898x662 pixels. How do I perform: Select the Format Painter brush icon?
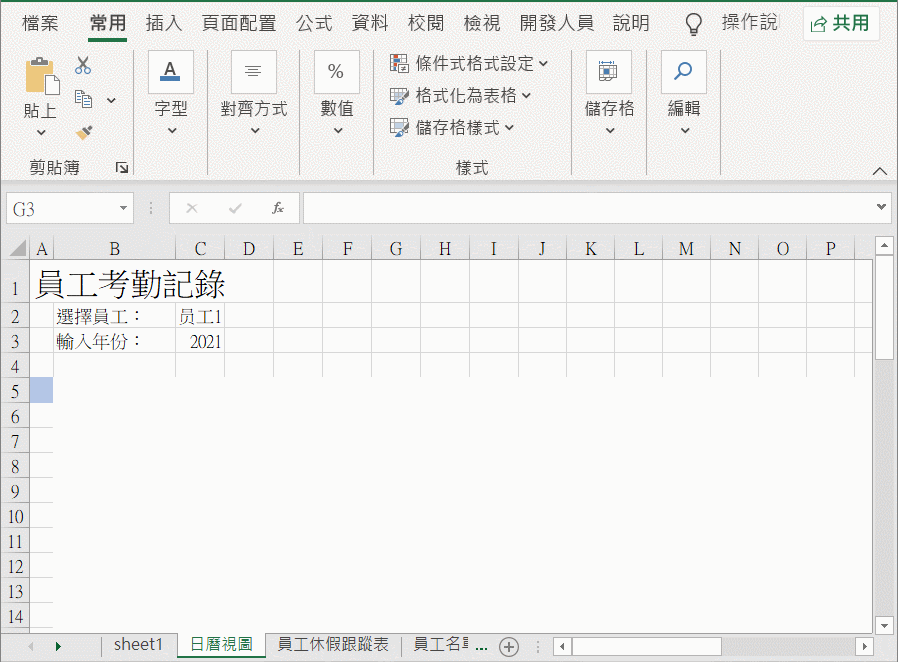click(84, 132)
